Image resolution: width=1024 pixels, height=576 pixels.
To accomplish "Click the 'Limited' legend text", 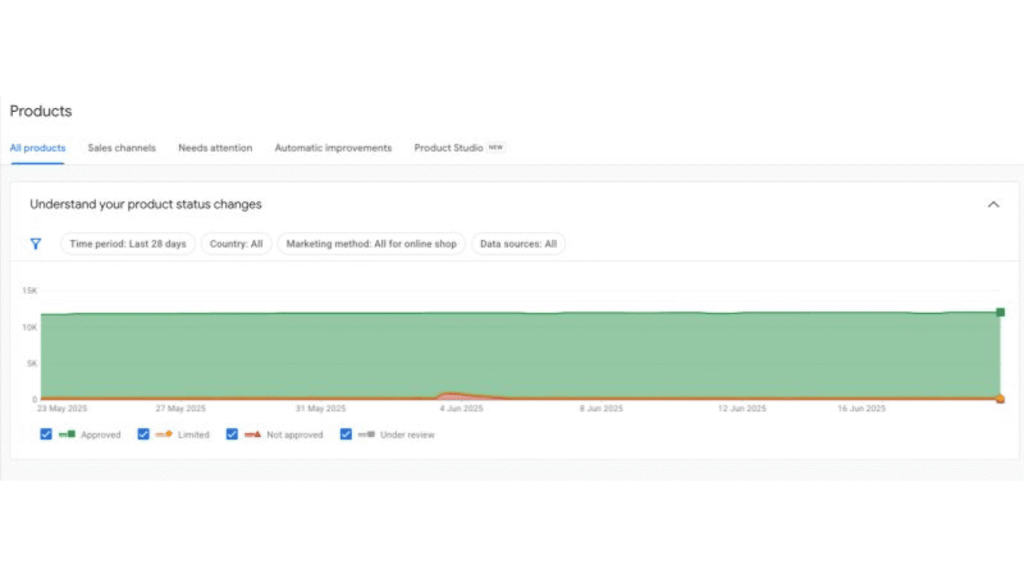I will point(193,435).
